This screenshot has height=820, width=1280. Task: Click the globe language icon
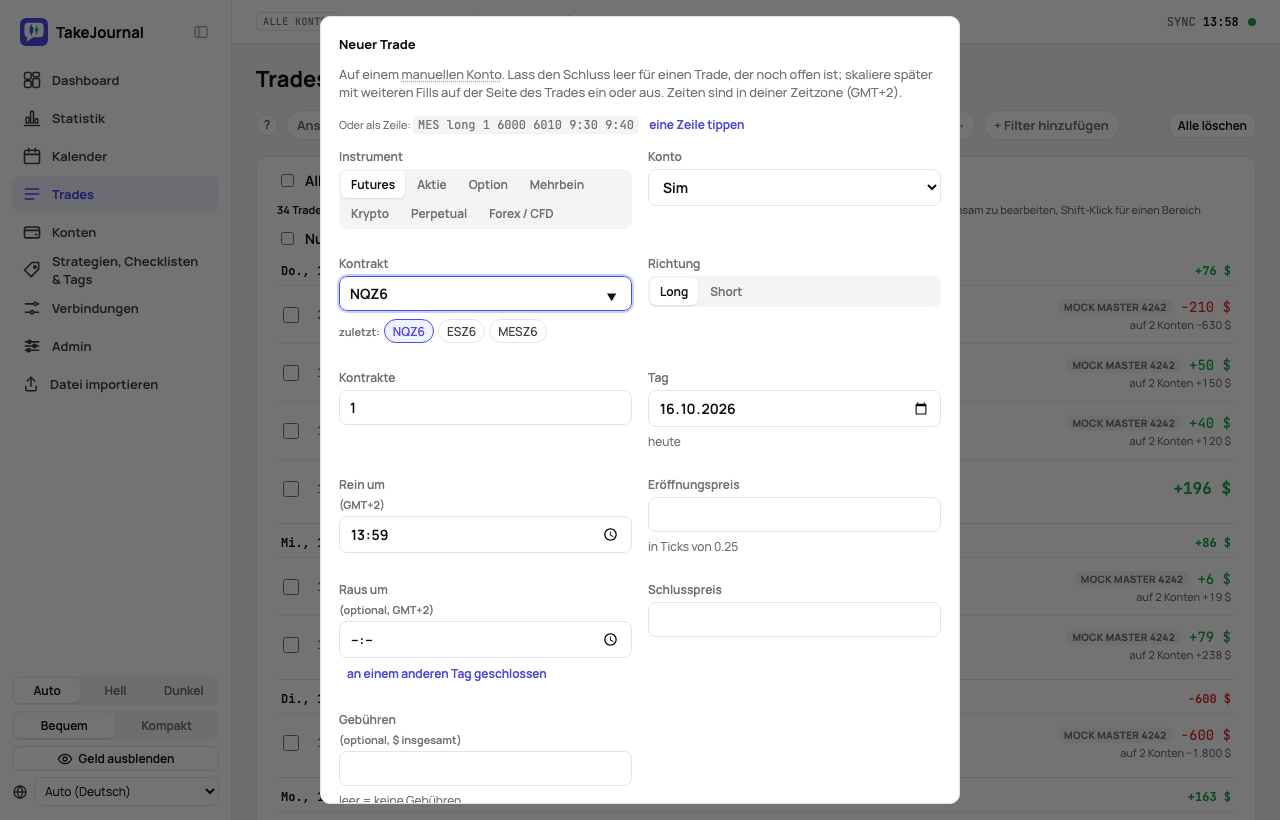tap(20, 792)
